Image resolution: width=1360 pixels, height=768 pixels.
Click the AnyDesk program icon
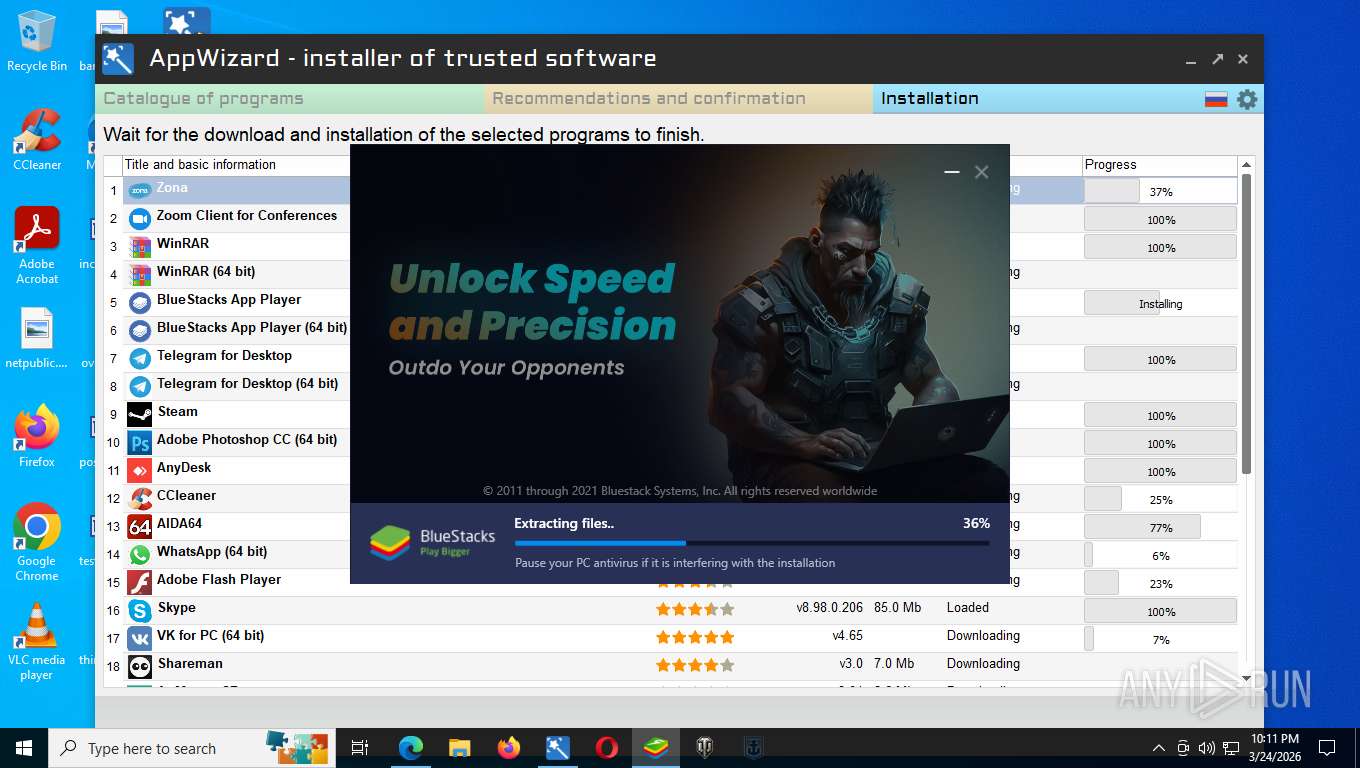140,470
